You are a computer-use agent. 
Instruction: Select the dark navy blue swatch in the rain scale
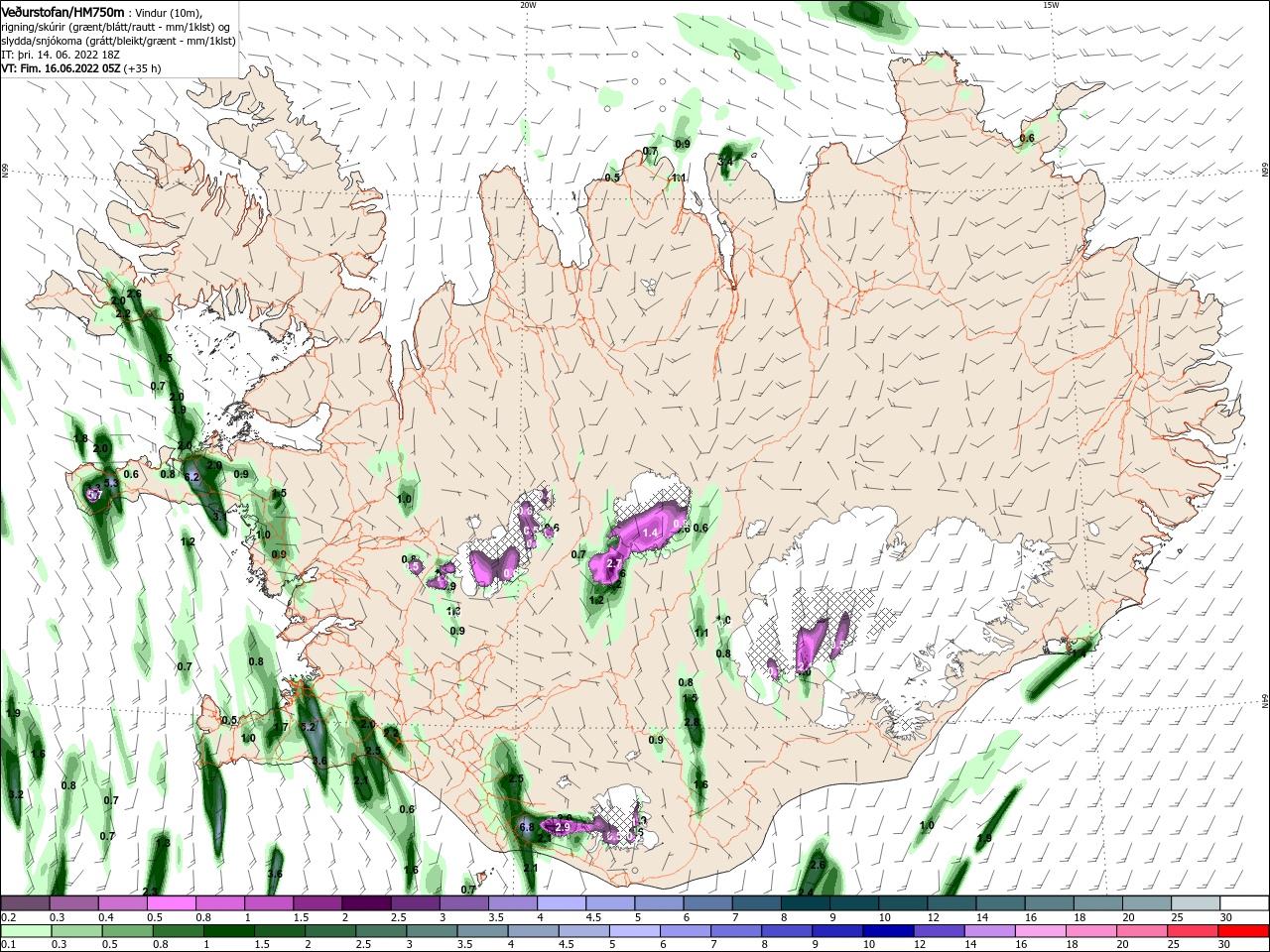[886, 931]
